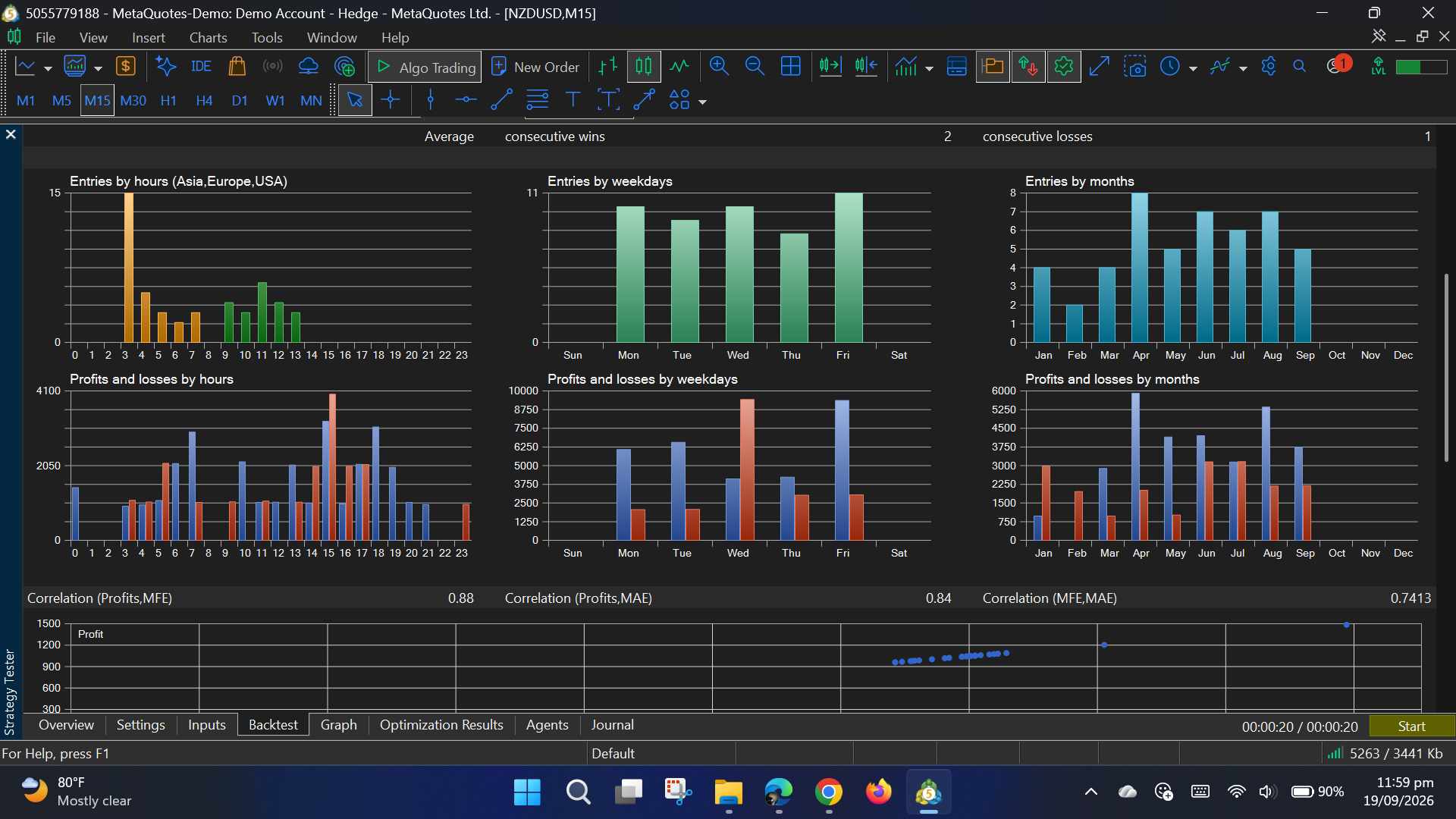Viewport: 1456px width, 819px height.
Task: Switch to the Optimization Results tab
Action: tap(441, 725)
